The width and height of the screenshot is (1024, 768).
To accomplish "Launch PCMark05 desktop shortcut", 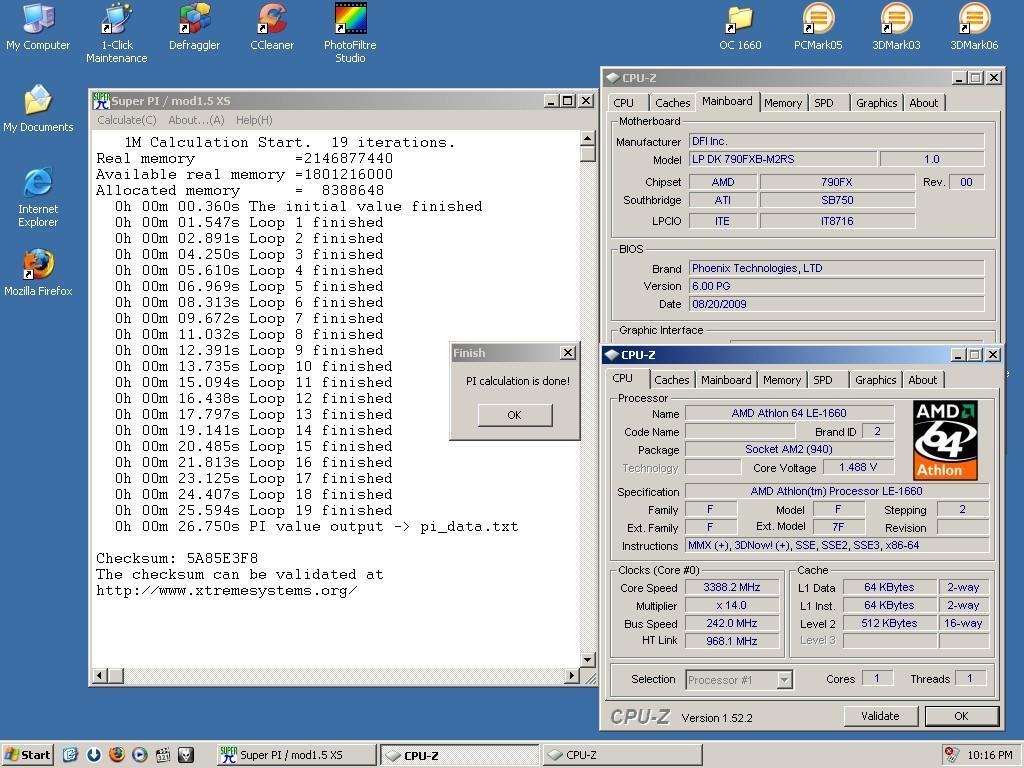I will (818, 27).
